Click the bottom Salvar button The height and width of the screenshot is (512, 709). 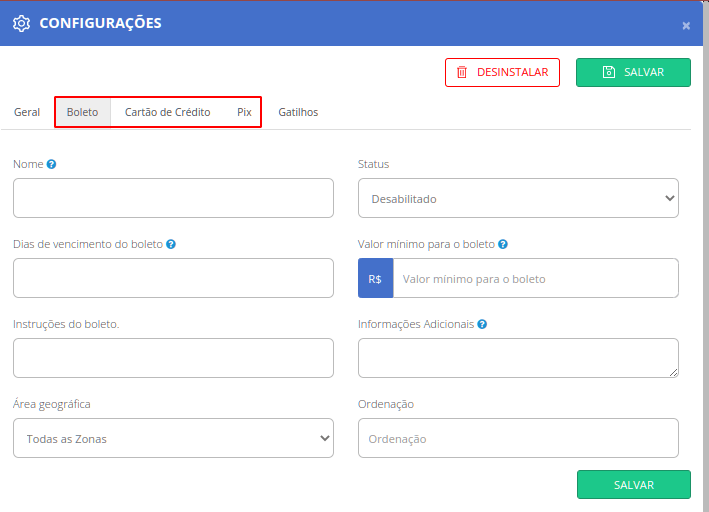(x=633, y=485)
